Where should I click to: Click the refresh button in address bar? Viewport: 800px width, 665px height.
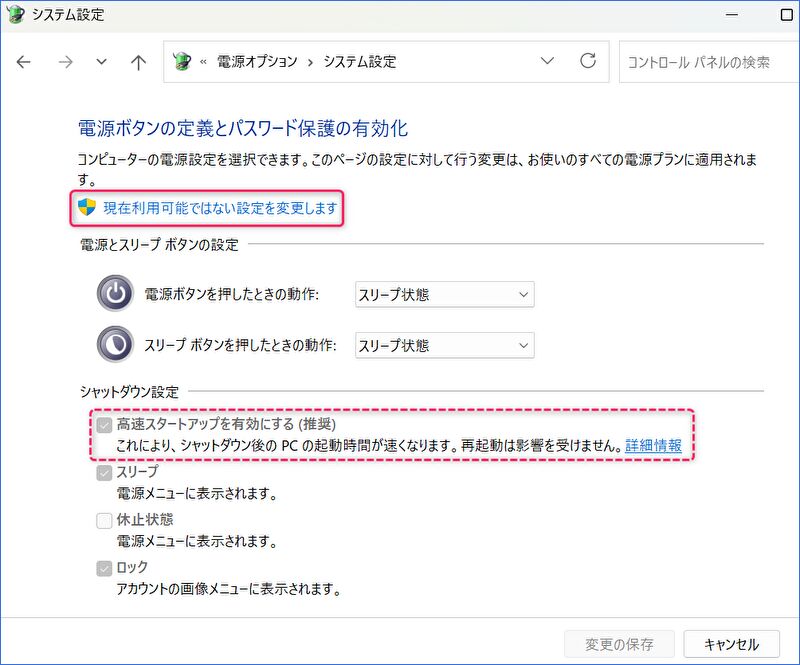point(588,61)
